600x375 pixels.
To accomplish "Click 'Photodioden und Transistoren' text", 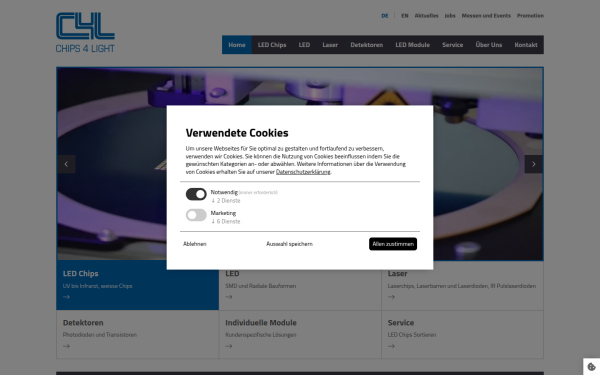I will coord(100,335).
